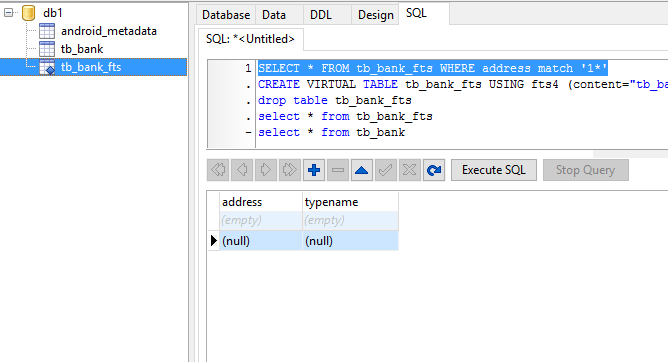
Task: Click the address filter (empty) field
Action: point(261,221)
